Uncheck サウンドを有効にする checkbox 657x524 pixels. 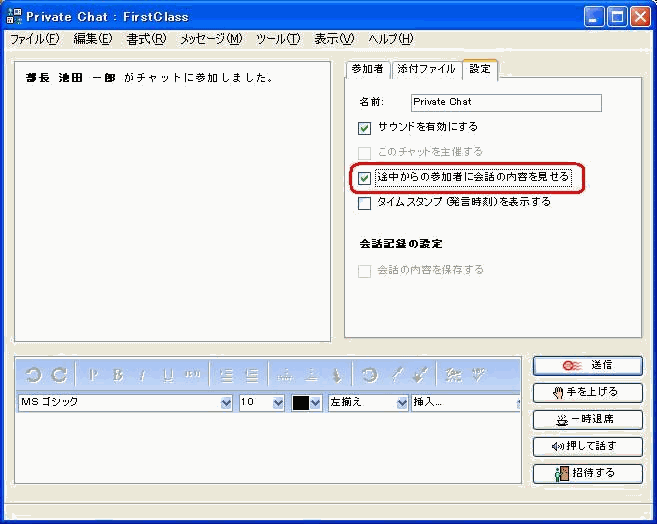tap(365, 128)
